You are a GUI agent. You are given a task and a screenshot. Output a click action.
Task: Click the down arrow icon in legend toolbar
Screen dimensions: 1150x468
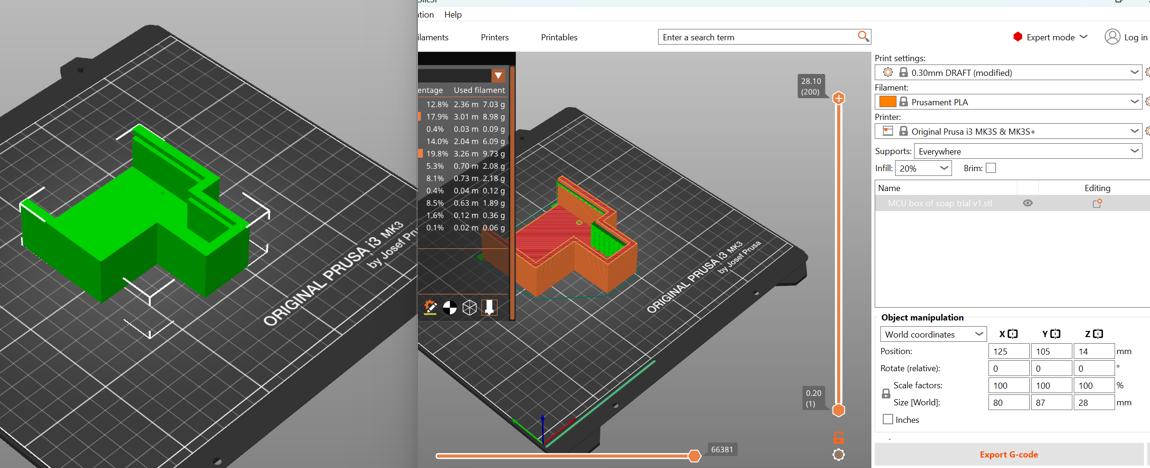point(489,307)
